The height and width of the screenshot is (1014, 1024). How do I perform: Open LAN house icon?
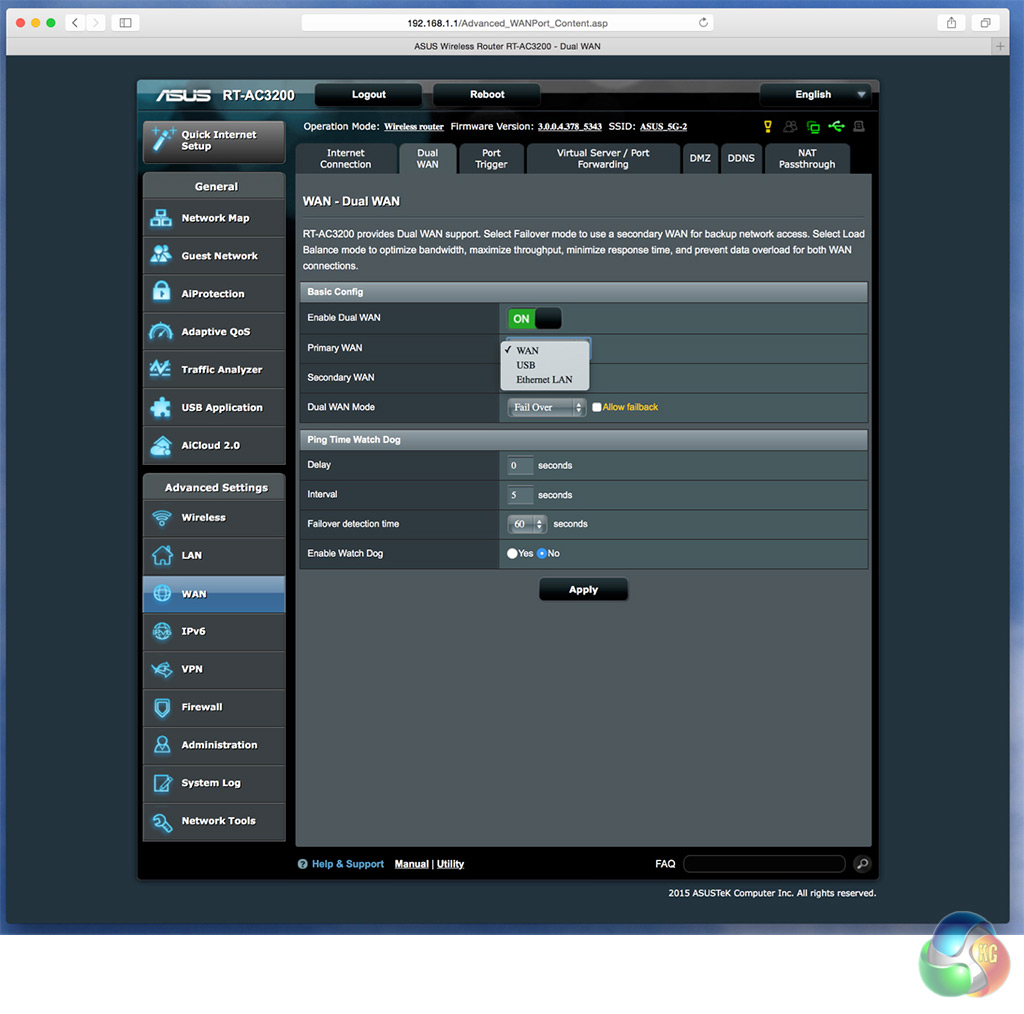162,555
